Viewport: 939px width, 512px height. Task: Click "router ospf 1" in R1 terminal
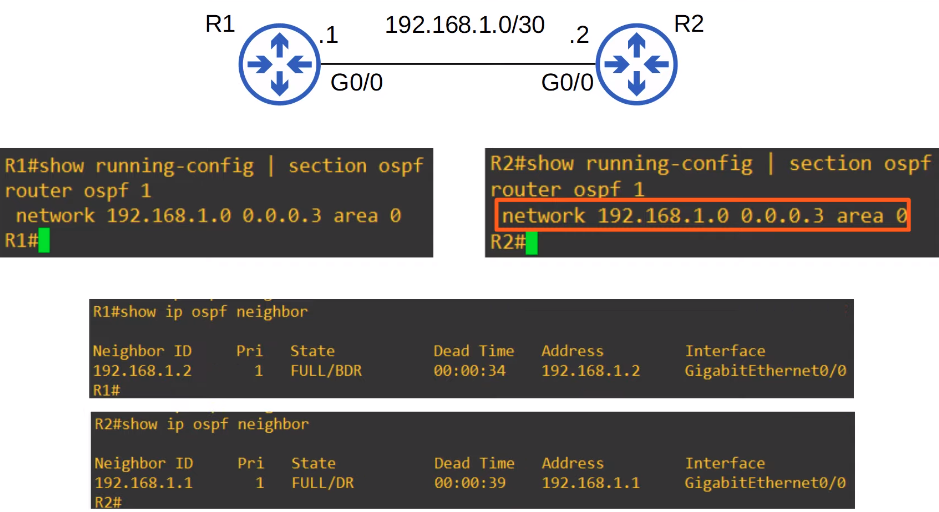tap(76, 190)
